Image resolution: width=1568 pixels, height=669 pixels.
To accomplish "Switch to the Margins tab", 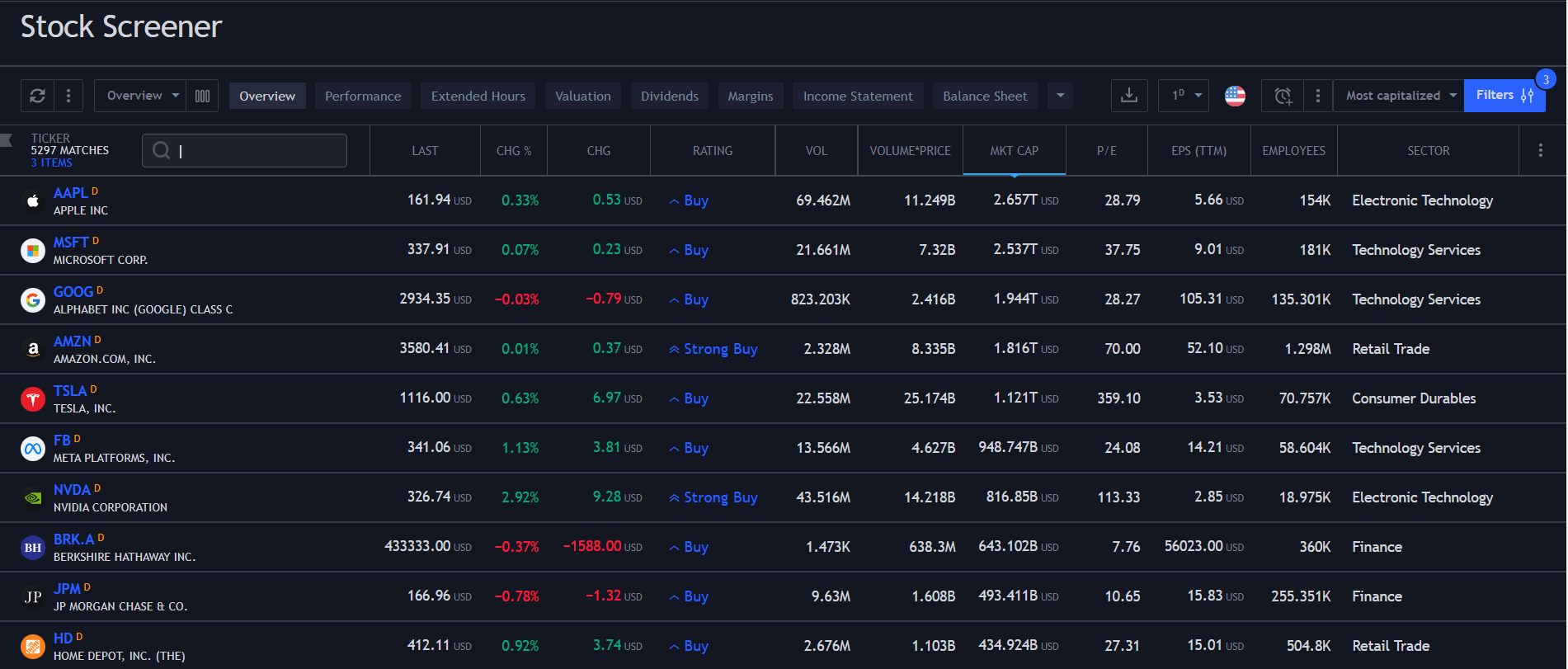I will click(751, 96).
